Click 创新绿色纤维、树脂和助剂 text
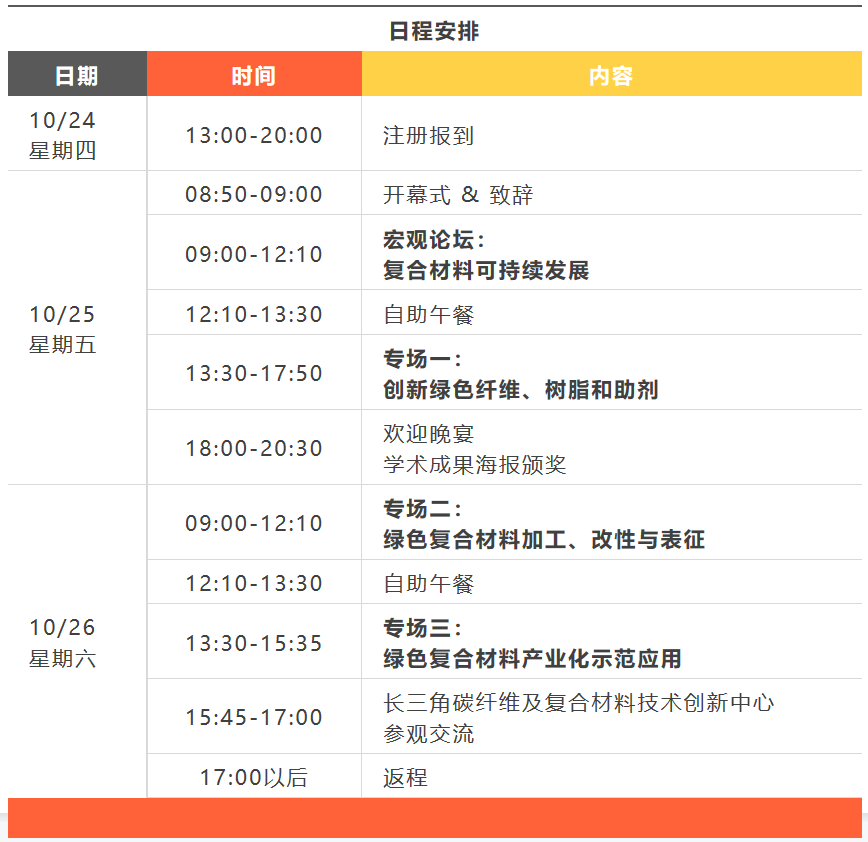 pos(520,390)
